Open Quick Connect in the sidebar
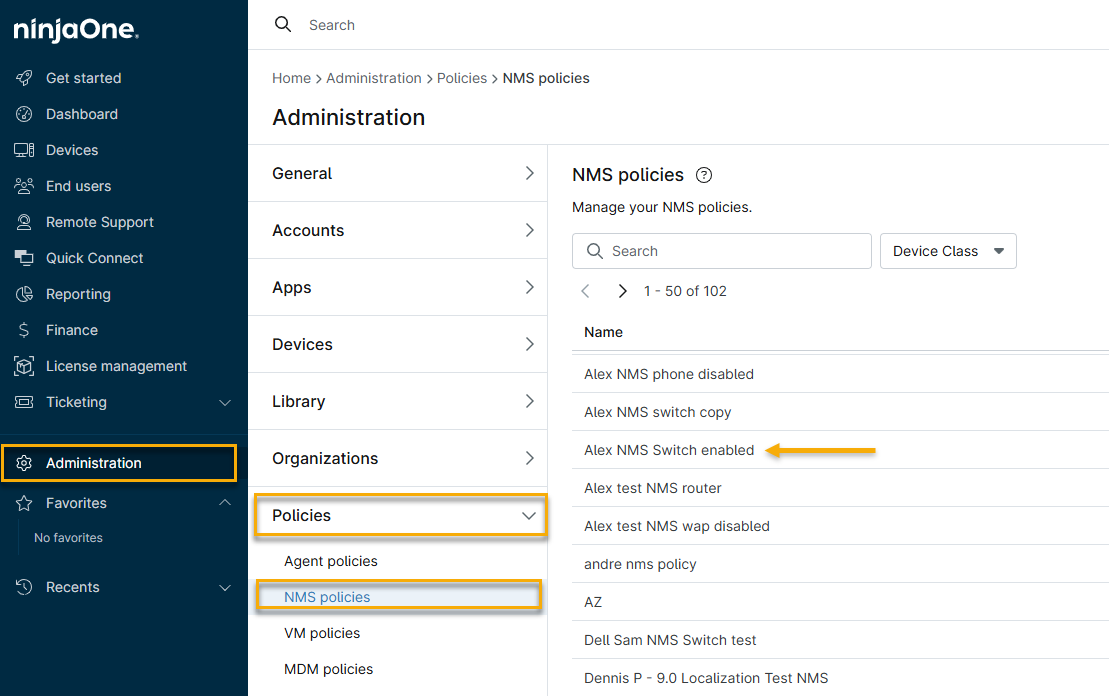 95,258
